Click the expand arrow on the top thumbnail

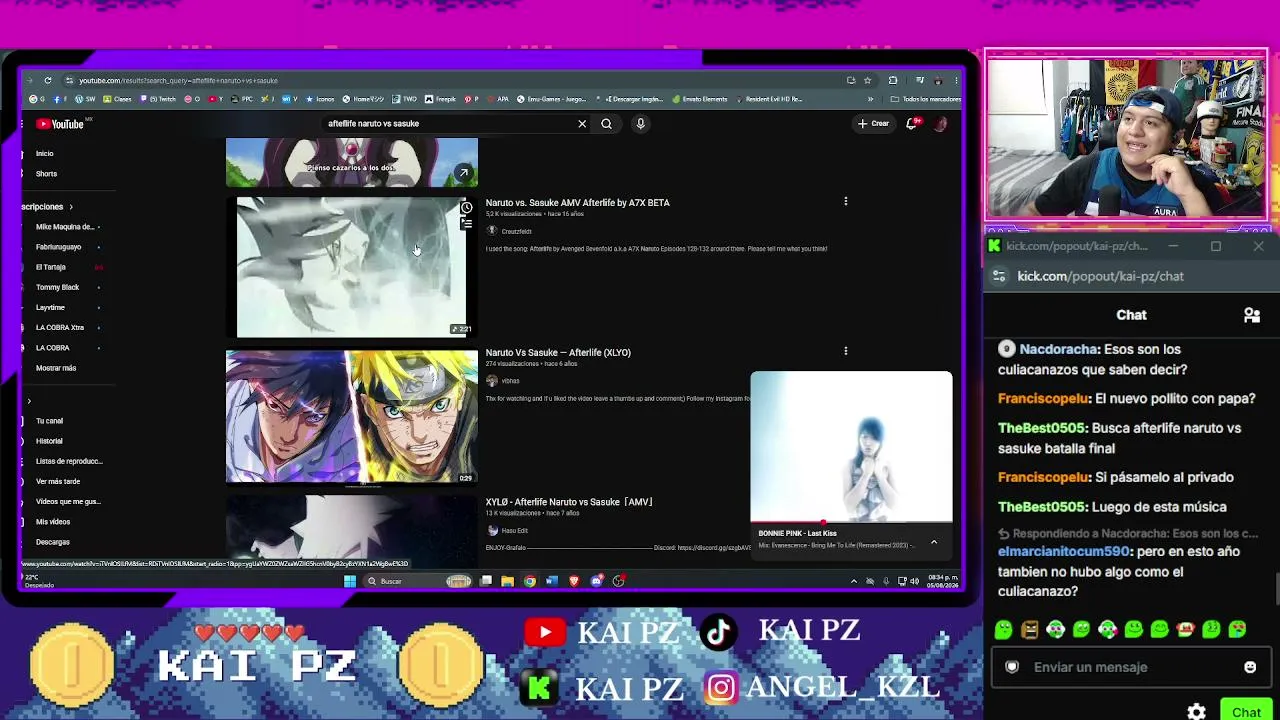(x=463, y=173)
